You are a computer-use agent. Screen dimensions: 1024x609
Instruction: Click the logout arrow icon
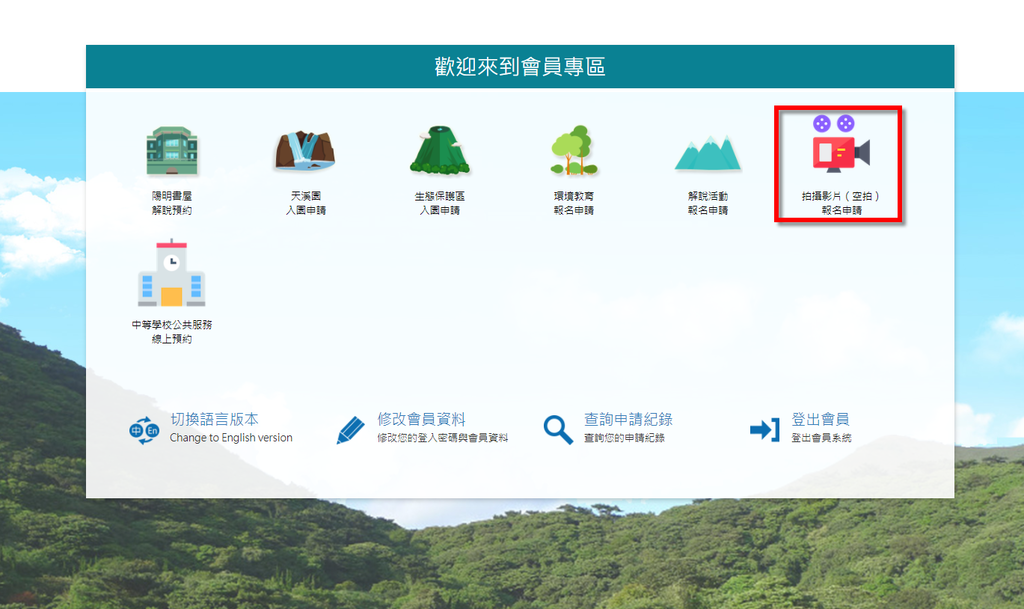coord(765,430)
